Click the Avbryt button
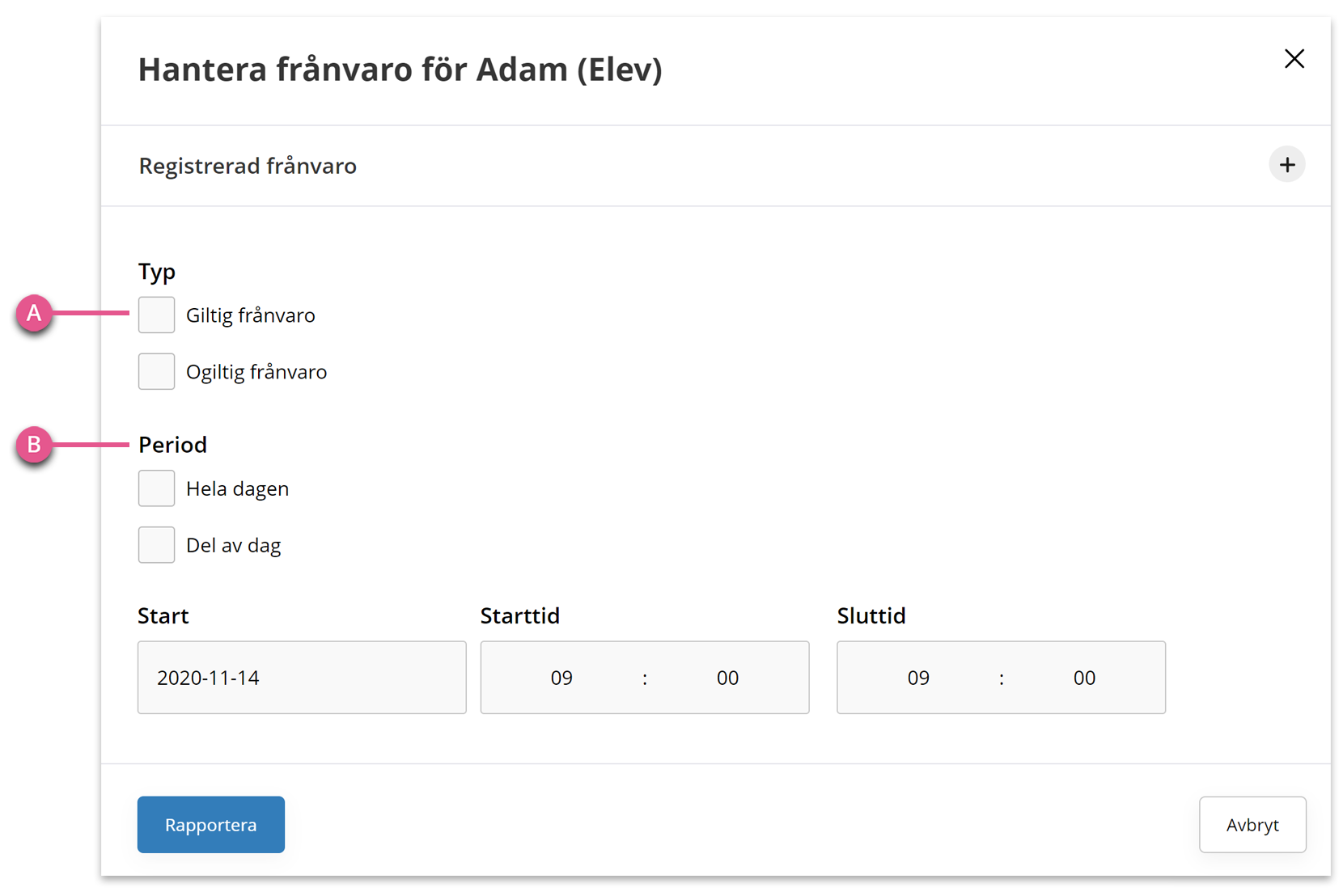Screen dimensions: 1343x896 click(1252, 825)
